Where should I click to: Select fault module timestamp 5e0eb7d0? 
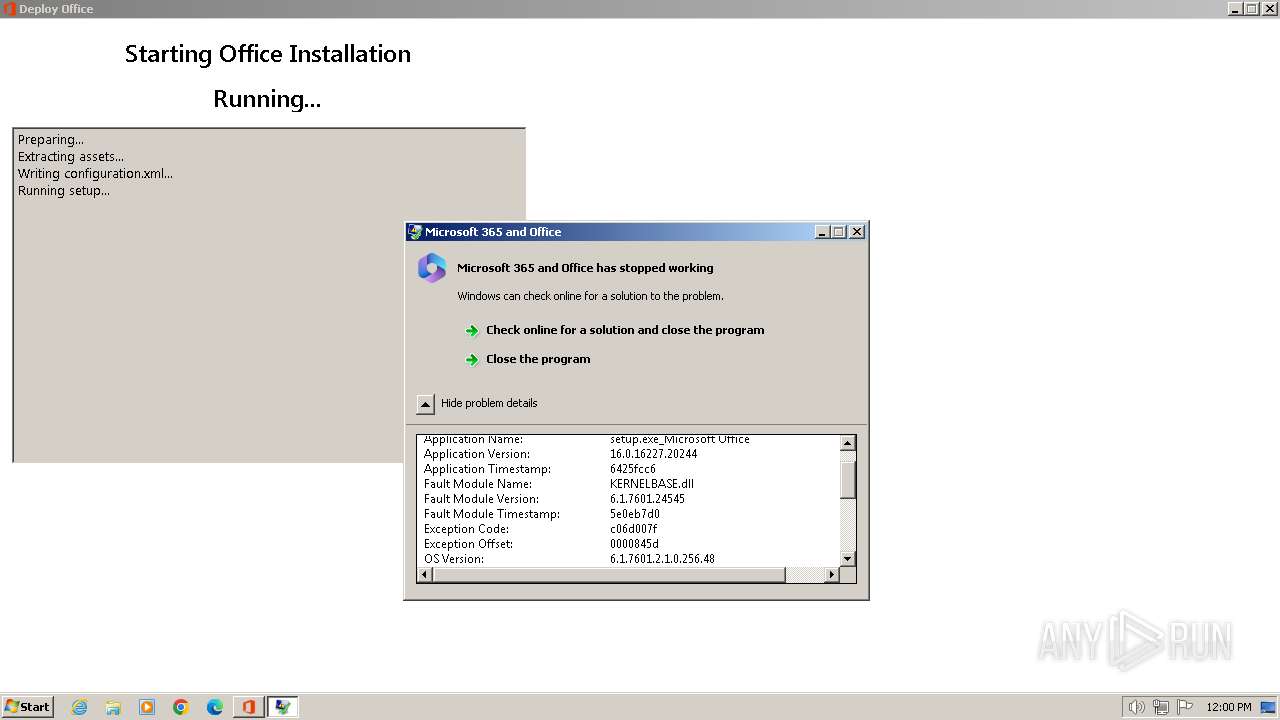[635, 514]
